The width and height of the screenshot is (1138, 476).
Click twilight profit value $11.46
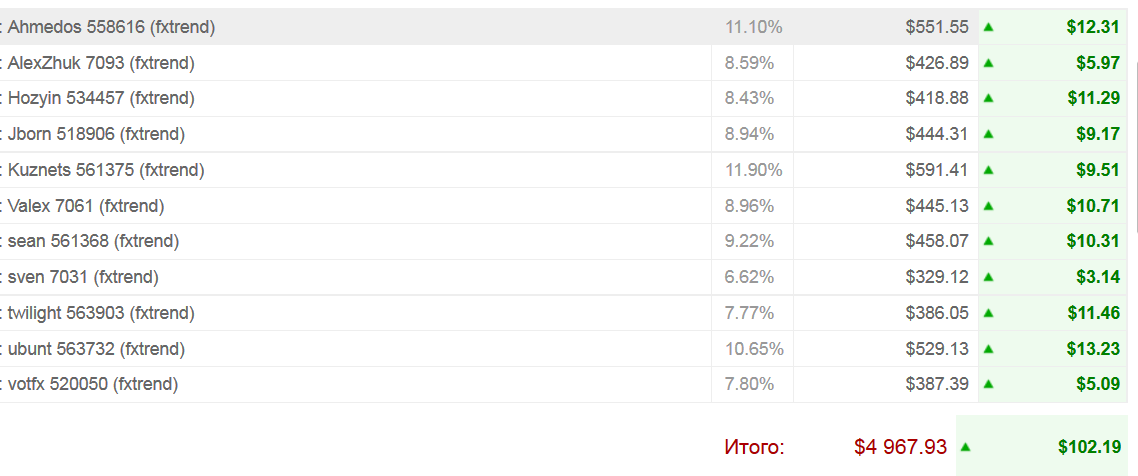(1093, 313)
